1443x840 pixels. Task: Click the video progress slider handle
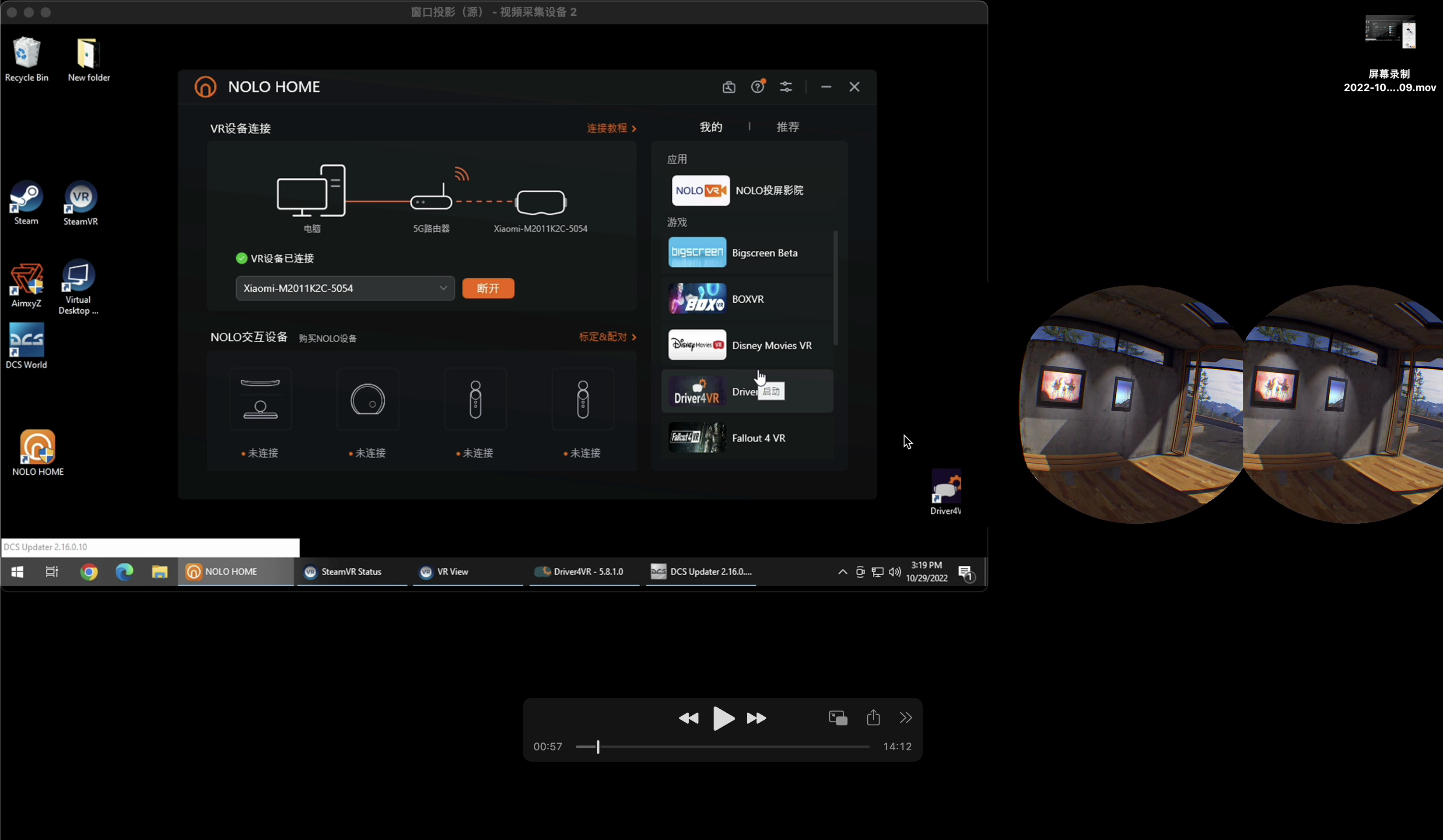pyautogui.click(x=598, y=747)
